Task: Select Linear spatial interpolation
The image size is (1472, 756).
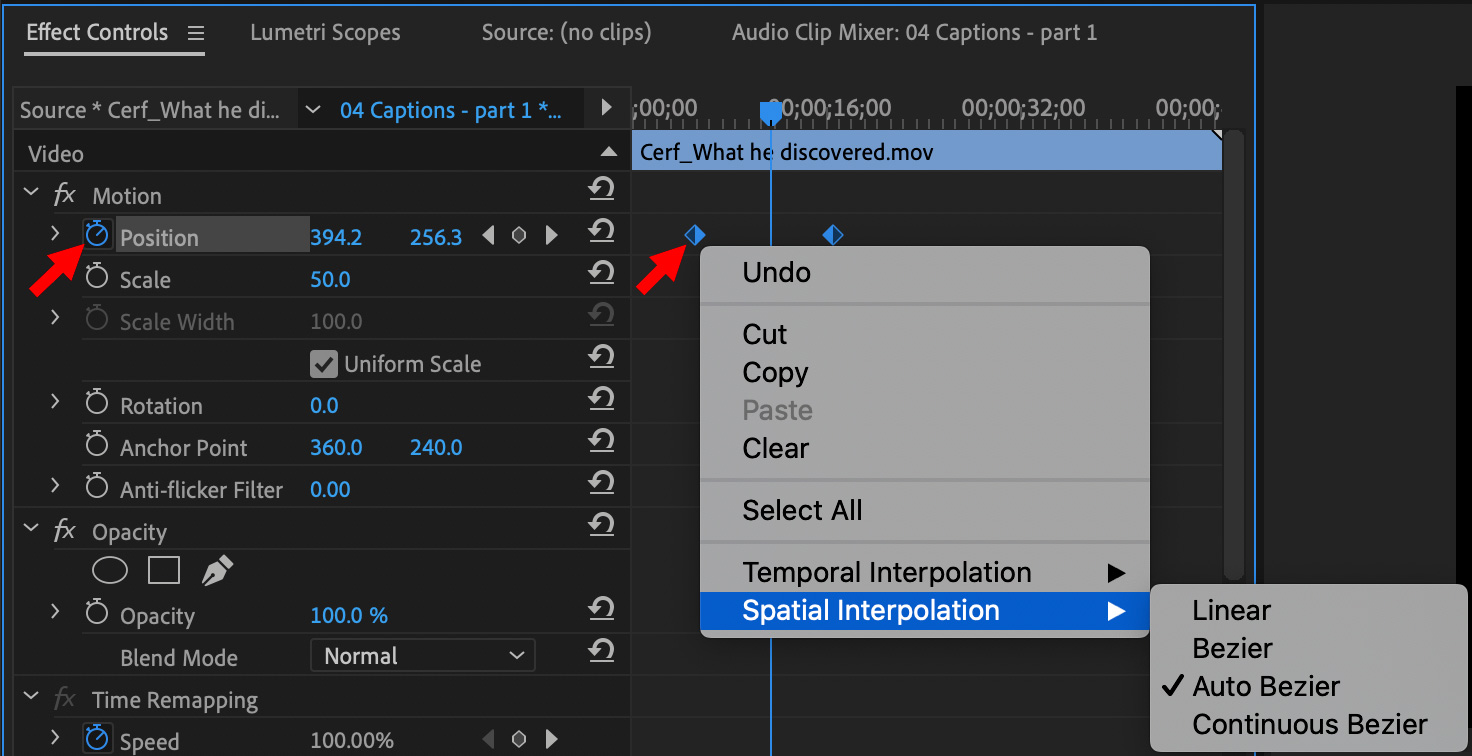Action: click(1231, 610)
